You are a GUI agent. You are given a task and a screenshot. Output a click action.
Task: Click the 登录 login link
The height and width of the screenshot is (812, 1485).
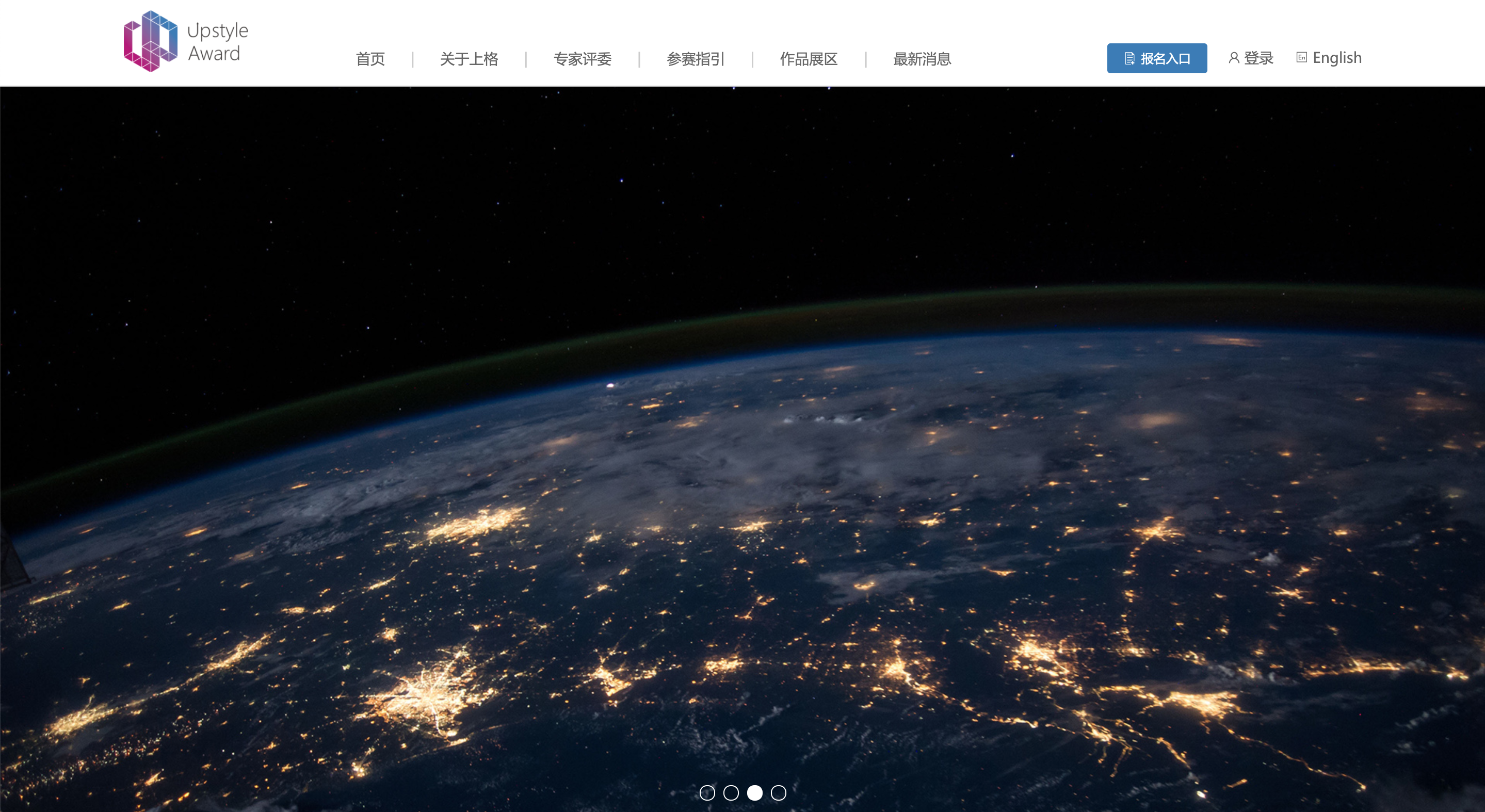coord(1251,58)
